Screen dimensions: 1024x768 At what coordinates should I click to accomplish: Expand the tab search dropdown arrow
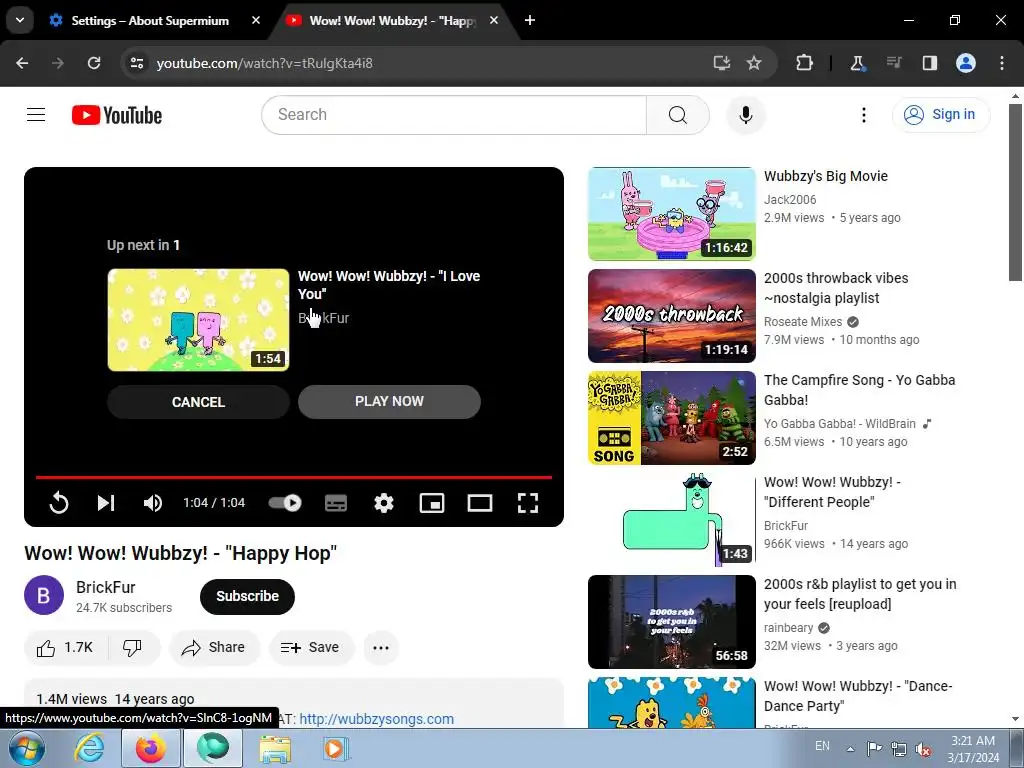coord(20,20)
